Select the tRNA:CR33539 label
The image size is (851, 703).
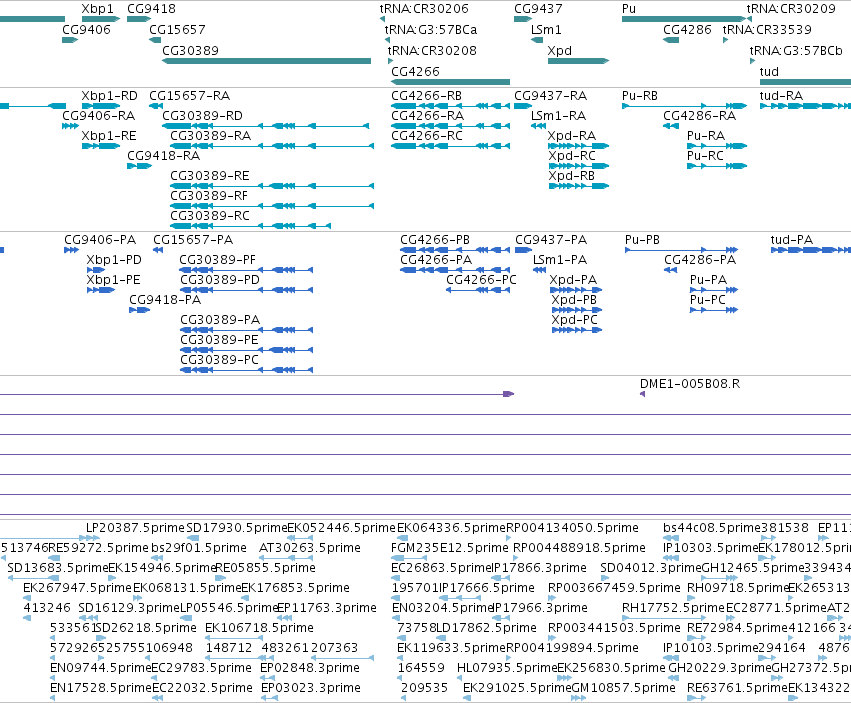tap(767, 29)
